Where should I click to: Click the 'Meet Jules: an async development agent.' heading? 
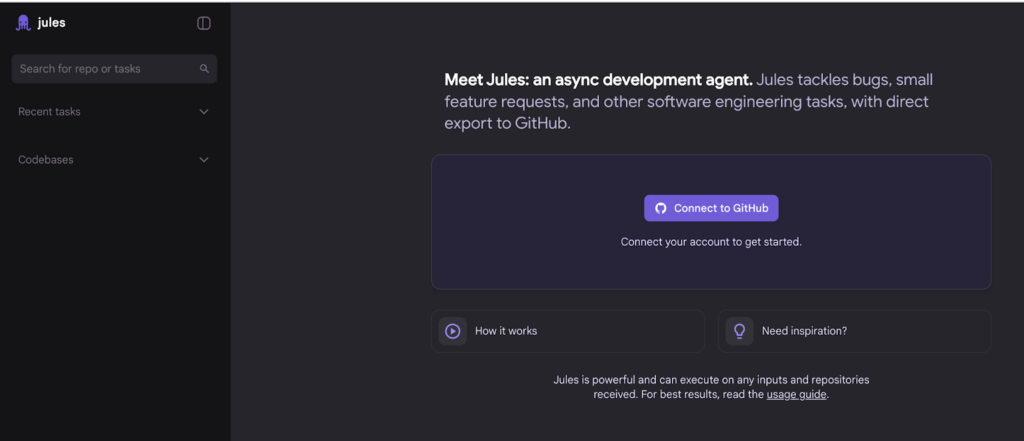pos(599,80)
